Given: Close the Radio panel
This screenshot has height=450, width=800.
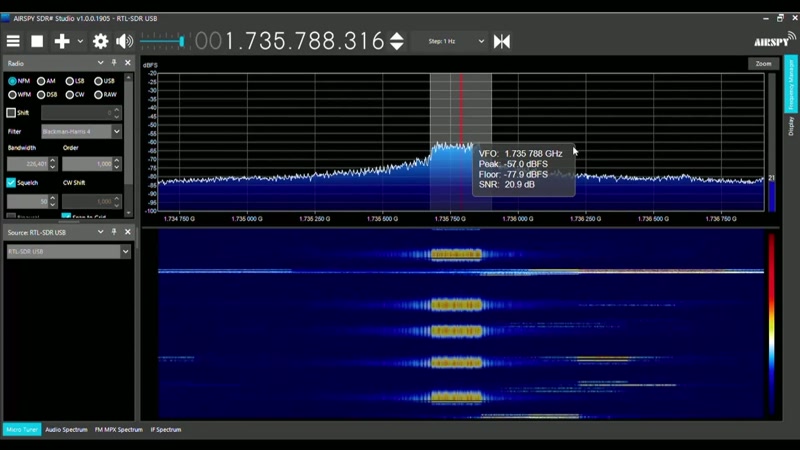Looking at the screenshot, I should click(x=128, y=63).
